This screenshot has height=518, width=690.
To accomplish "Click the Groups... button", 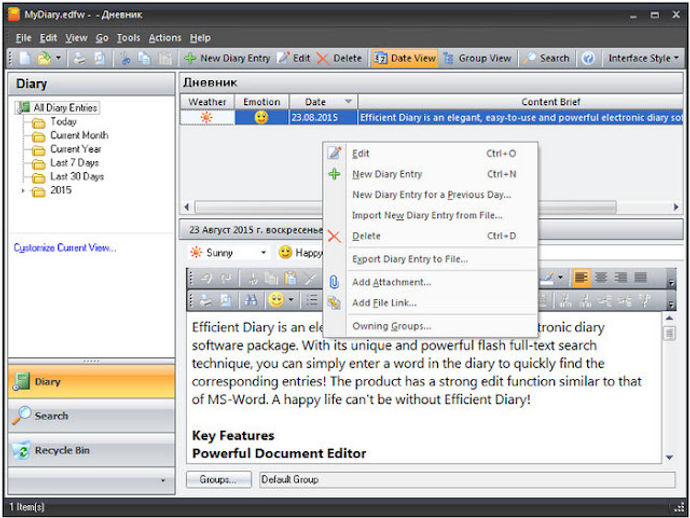I will [x=219, y=480].
